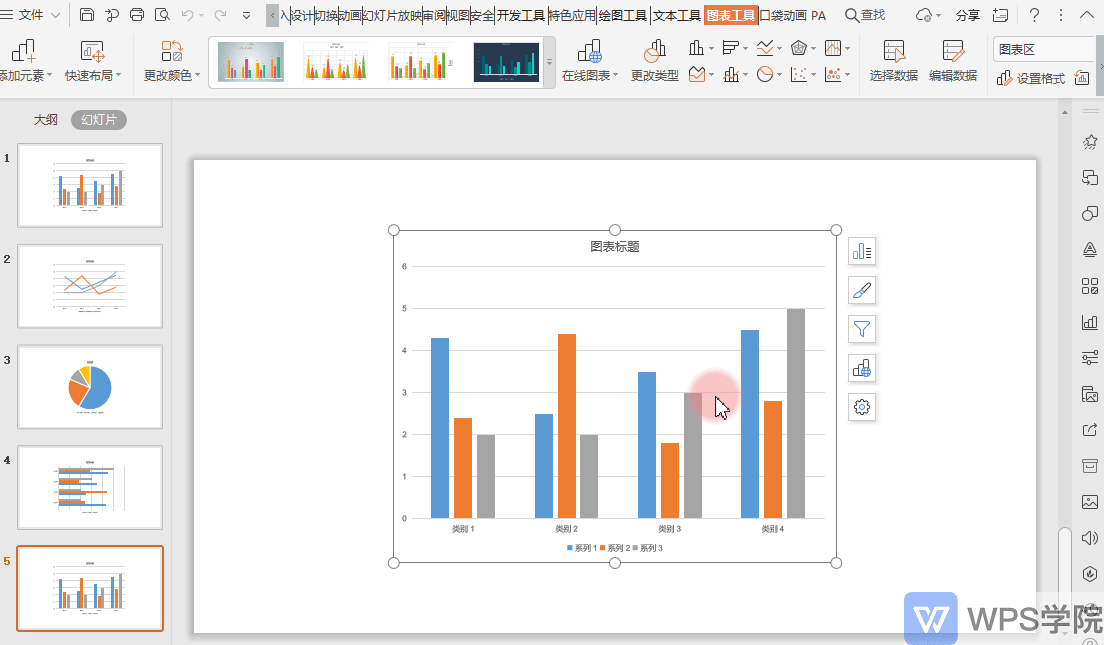Open the 文件 (File) menu
1104x645 pixels.
(x=31, y=15)
